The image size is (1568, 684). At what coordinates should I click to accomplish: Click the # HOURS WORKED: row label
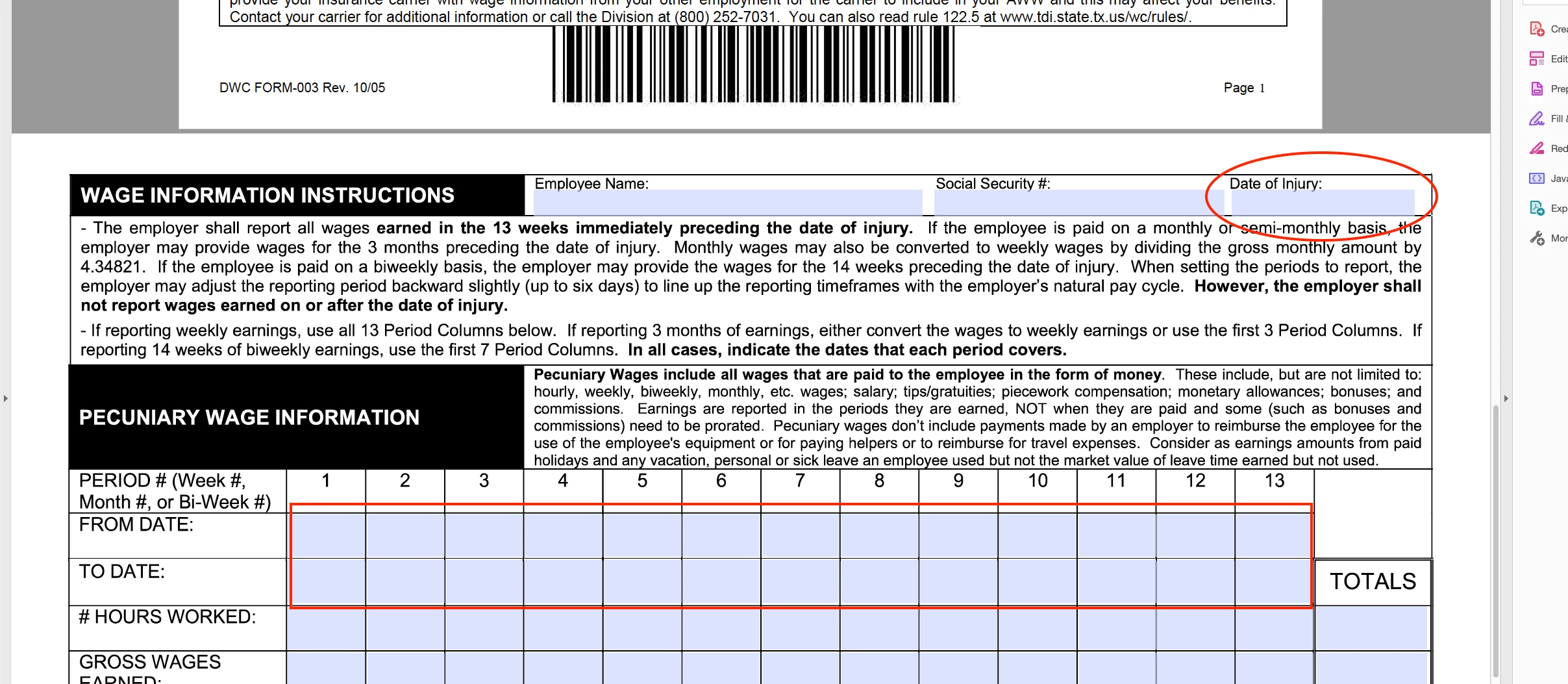[168, 617]
